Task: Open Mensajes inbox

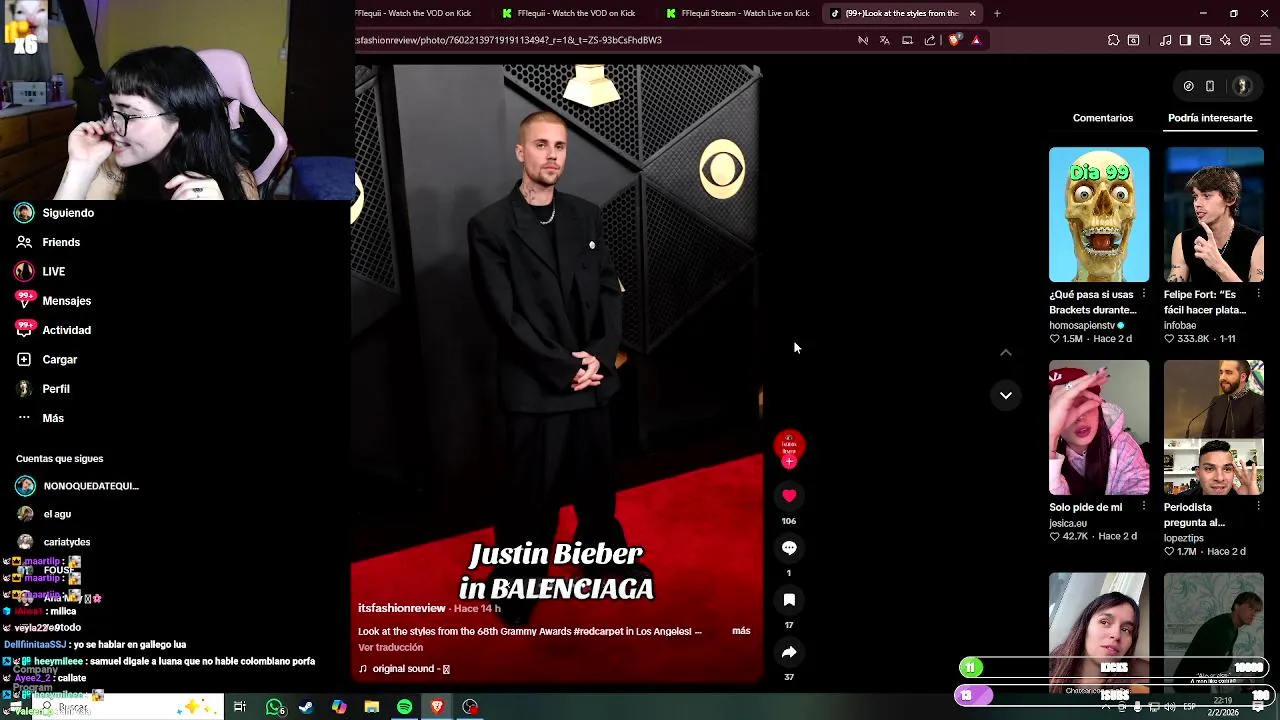Action: (x=54, y=301)
